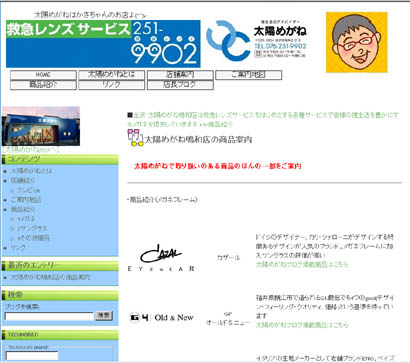Open the recent entry 太陽めがね鳴和店の商品案内

50,277
